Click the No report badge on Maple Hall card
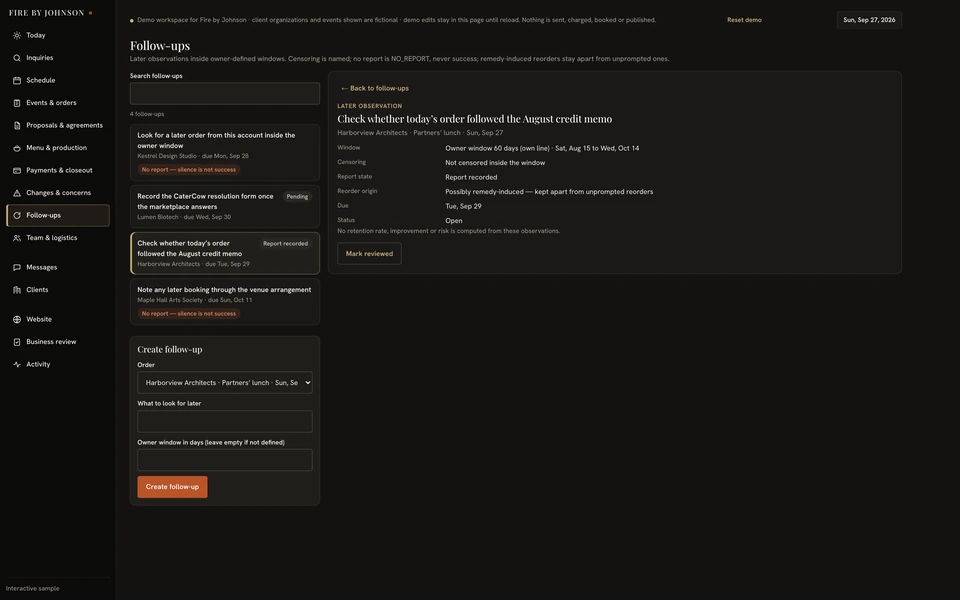960x600 pixels. click(189, 313)
